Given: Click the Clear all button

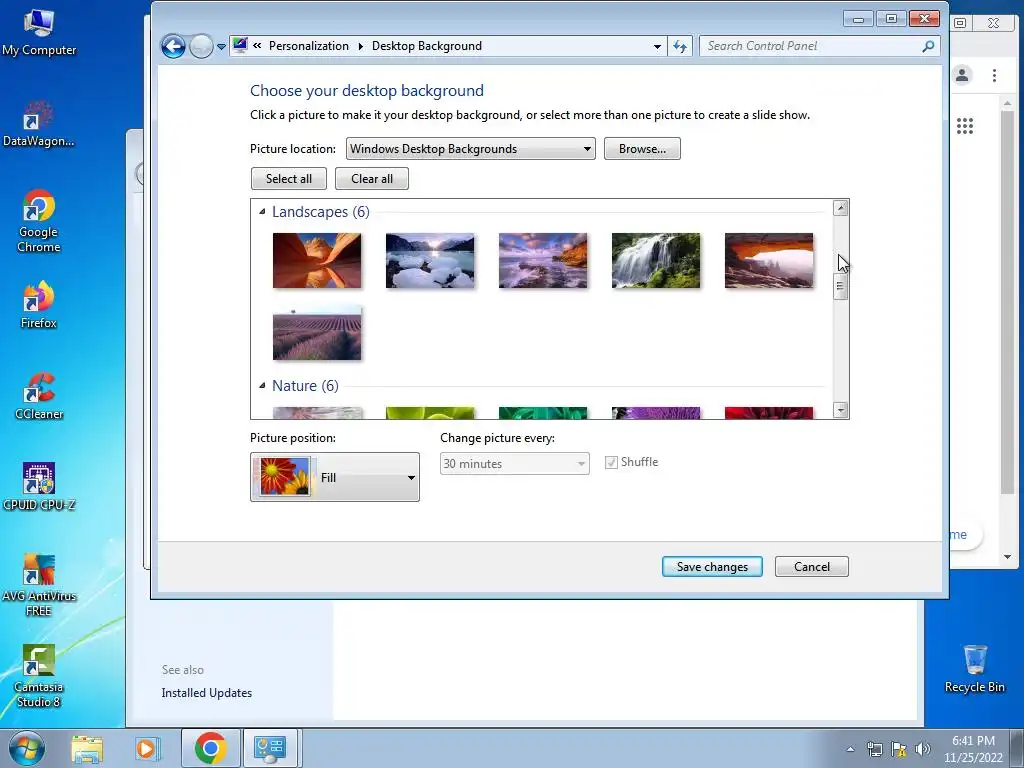Looking at the screenshot, I should pos(372,179).
